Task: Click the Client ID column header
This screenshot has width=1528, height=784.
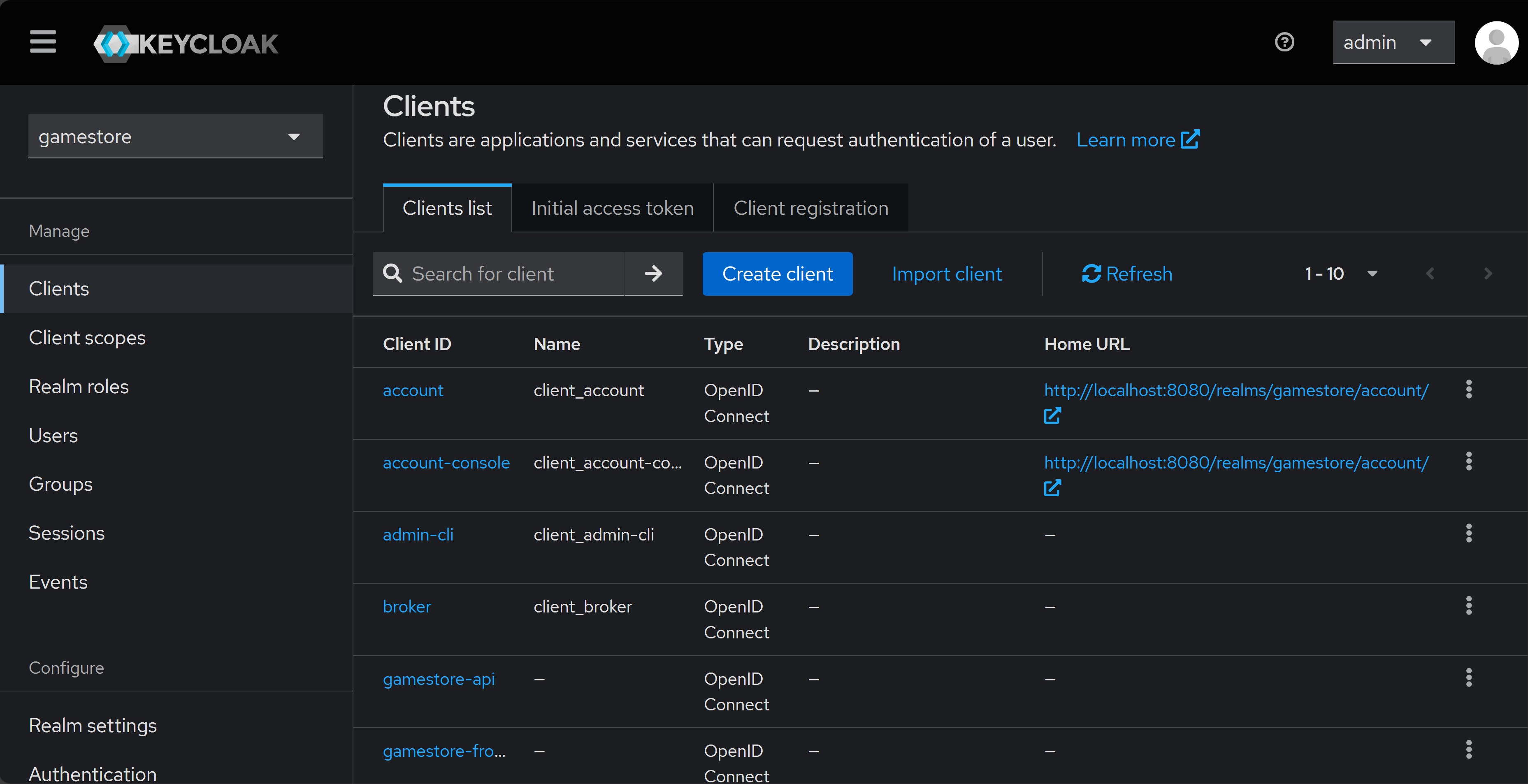Action: 417,344
